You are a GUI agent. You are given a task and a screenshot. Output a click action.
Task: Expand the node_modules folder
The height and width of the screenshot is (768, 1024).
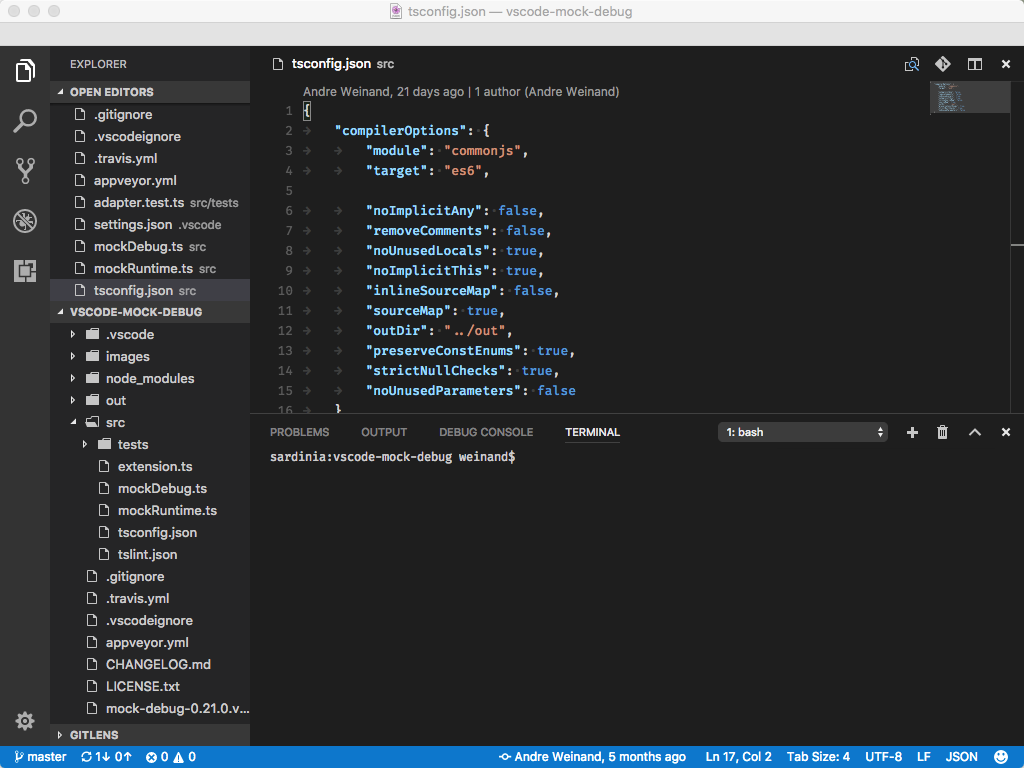150,379
